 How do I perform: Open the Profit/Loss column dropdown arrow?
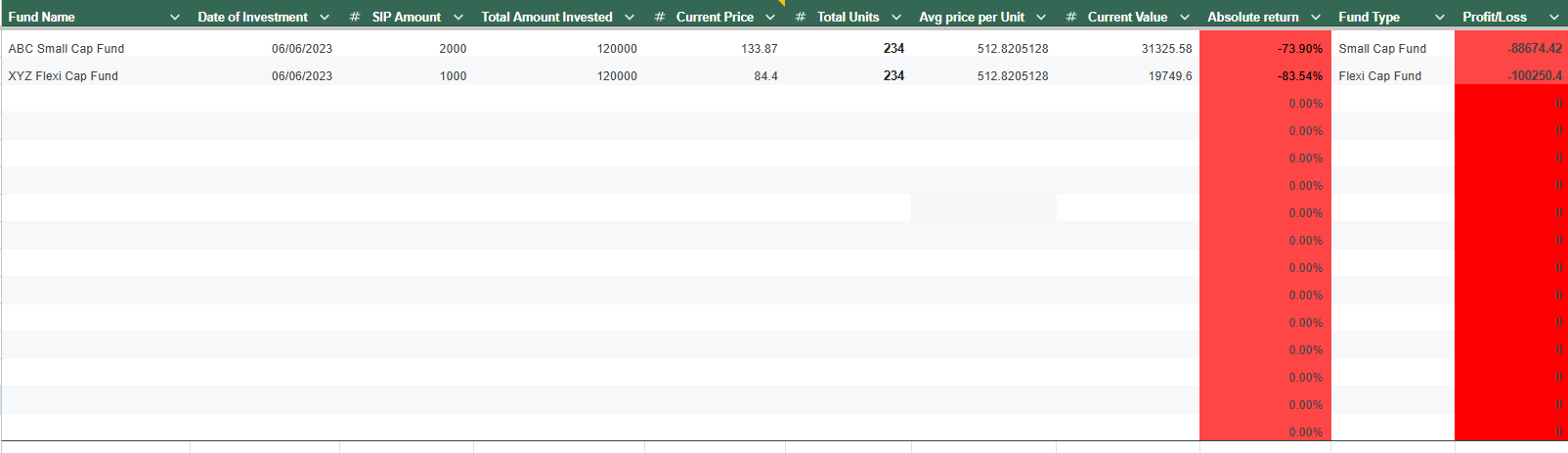[x=1554, y=17]
